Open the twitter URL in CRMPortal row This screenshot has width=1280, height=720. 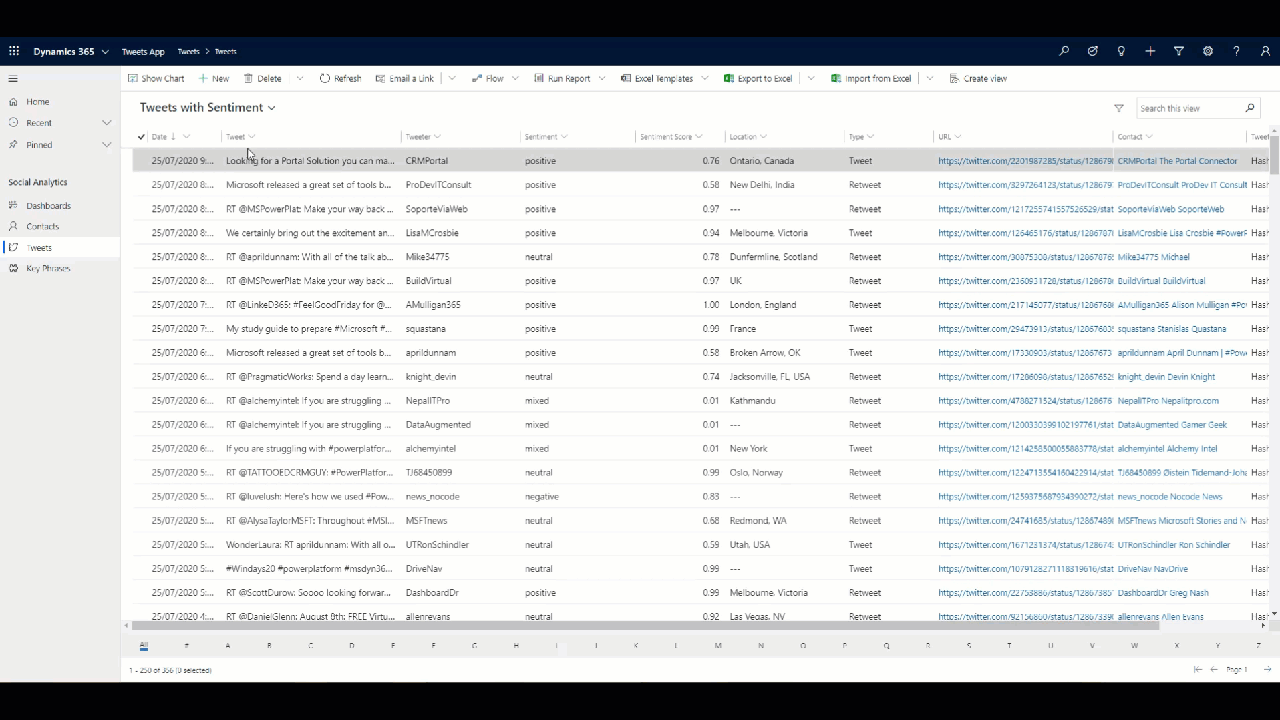pos(1024,160)
